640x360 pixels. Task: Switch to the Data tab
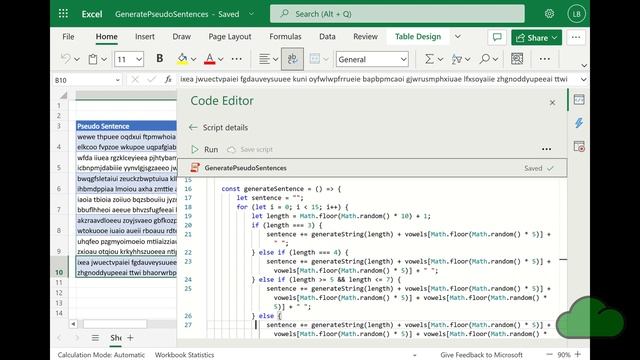click(x=327, y=37)
